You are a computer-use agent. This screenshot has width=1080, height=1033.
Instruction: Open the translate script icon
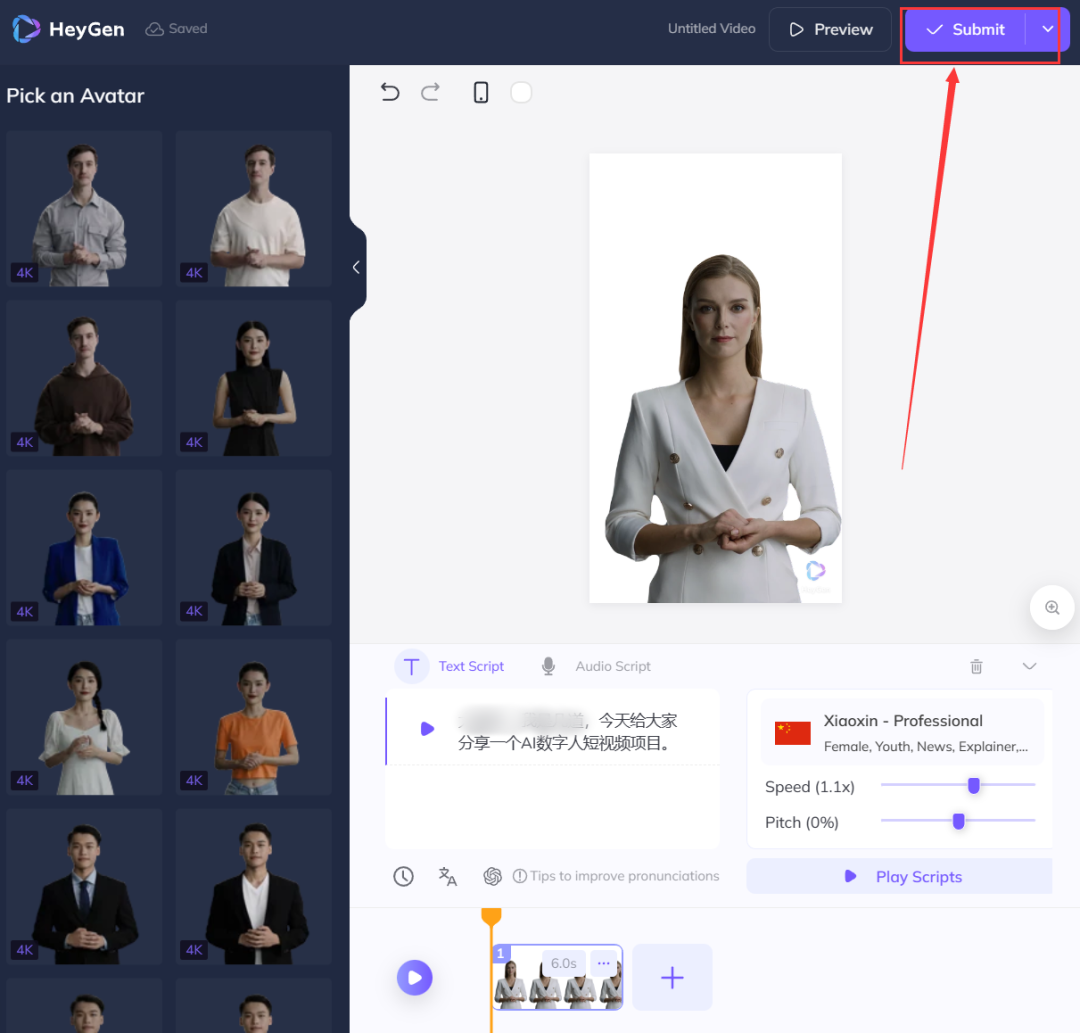click(448, 876)
